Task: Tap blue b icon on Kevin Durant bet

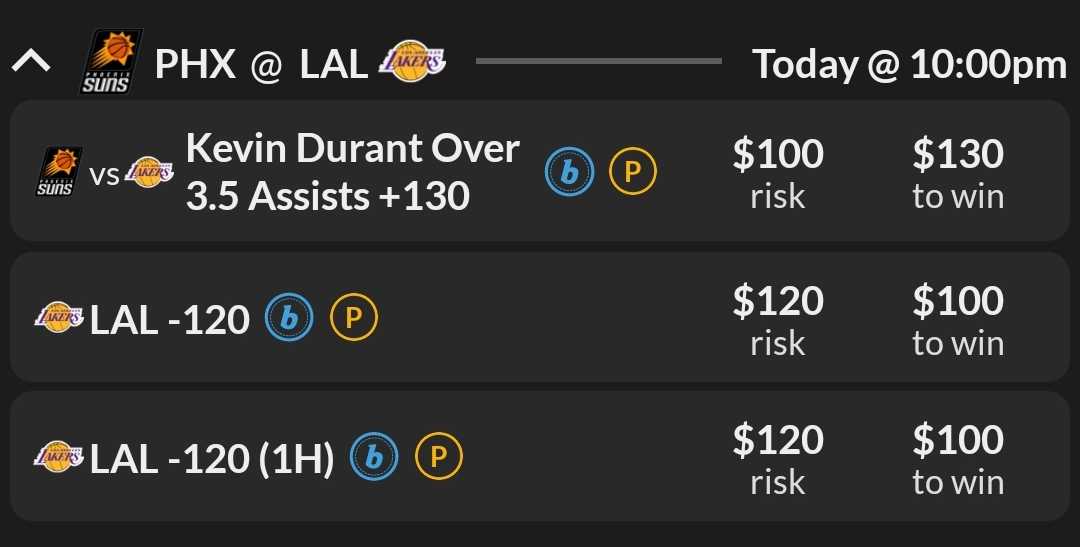Action: tap(569, 172)
